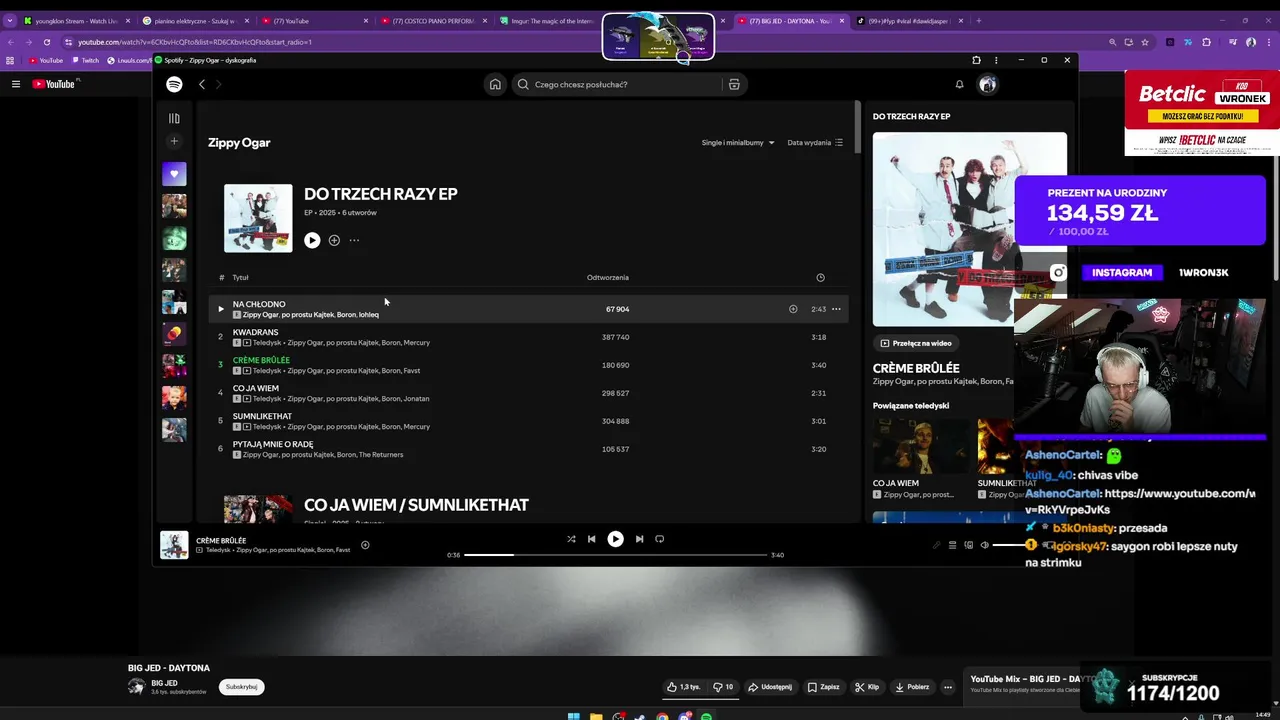Select the KWADRANS track row
The image size is (1280, 720).
530,337
